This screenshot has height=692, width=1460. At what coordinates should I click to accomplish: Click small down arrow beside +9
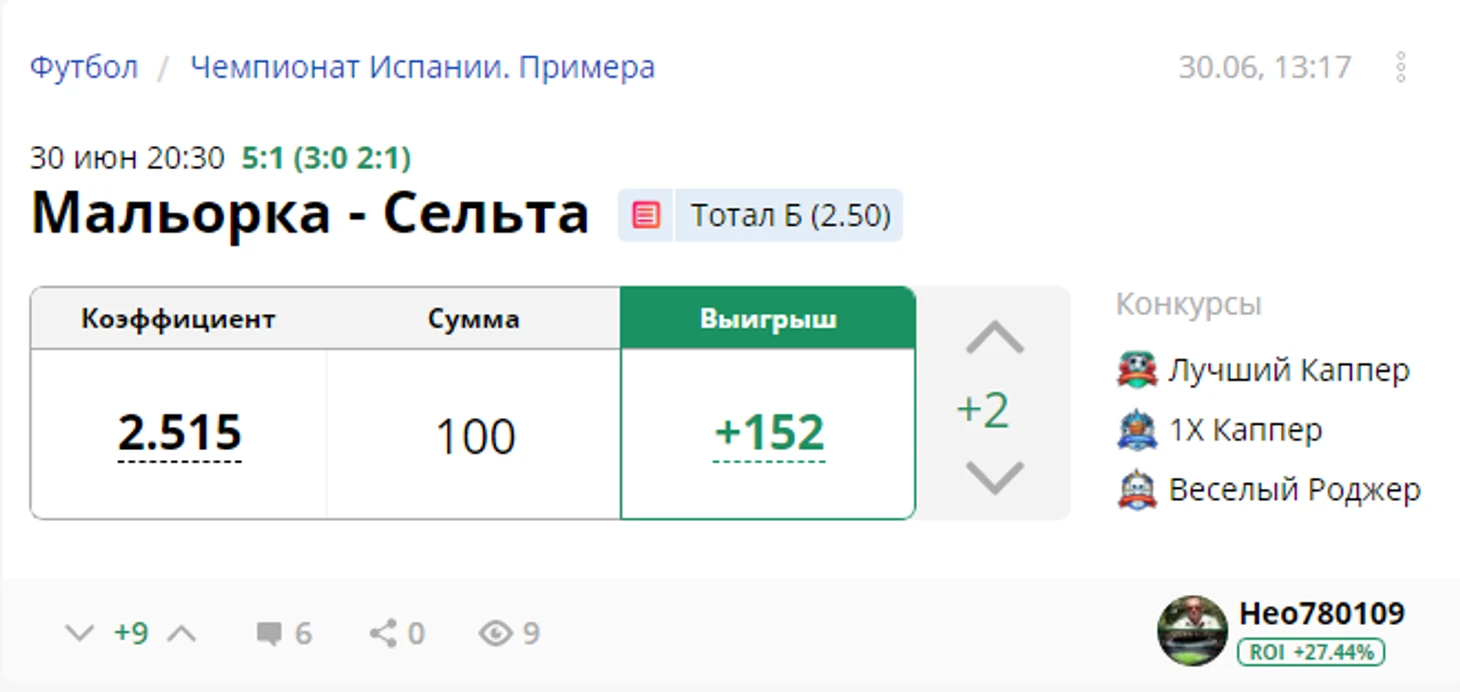79,633
